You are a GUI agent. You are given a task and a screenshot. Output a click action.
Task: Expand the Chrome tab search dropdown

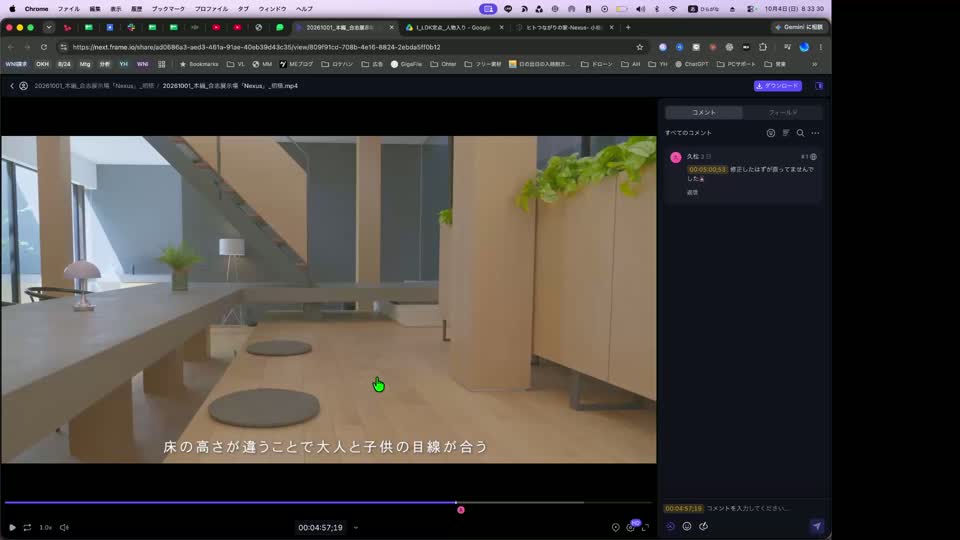click(49, 28)
